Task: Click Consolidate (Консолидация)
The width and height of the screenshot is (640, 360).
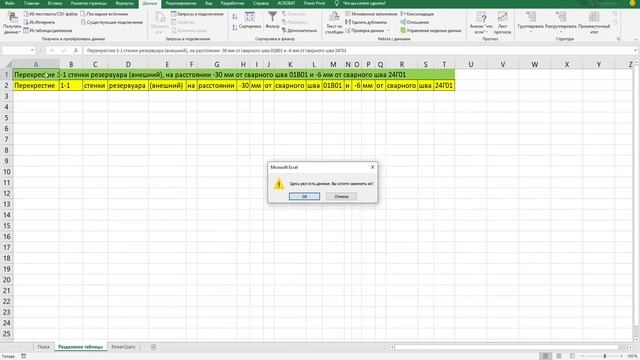Action: pos(417,14)
